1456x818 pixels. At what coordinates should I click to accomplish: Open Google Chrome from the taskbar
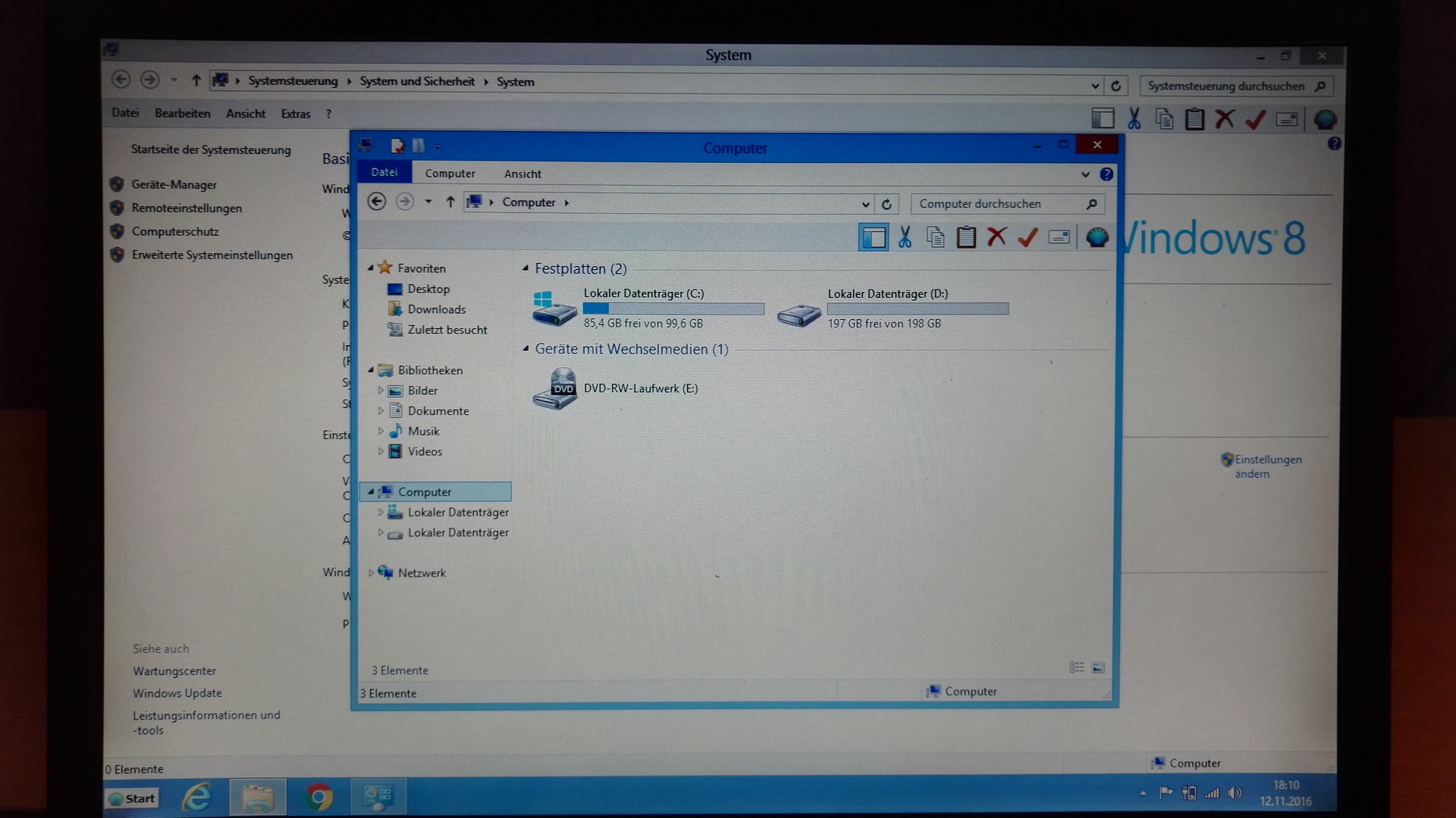click(318, 797)
